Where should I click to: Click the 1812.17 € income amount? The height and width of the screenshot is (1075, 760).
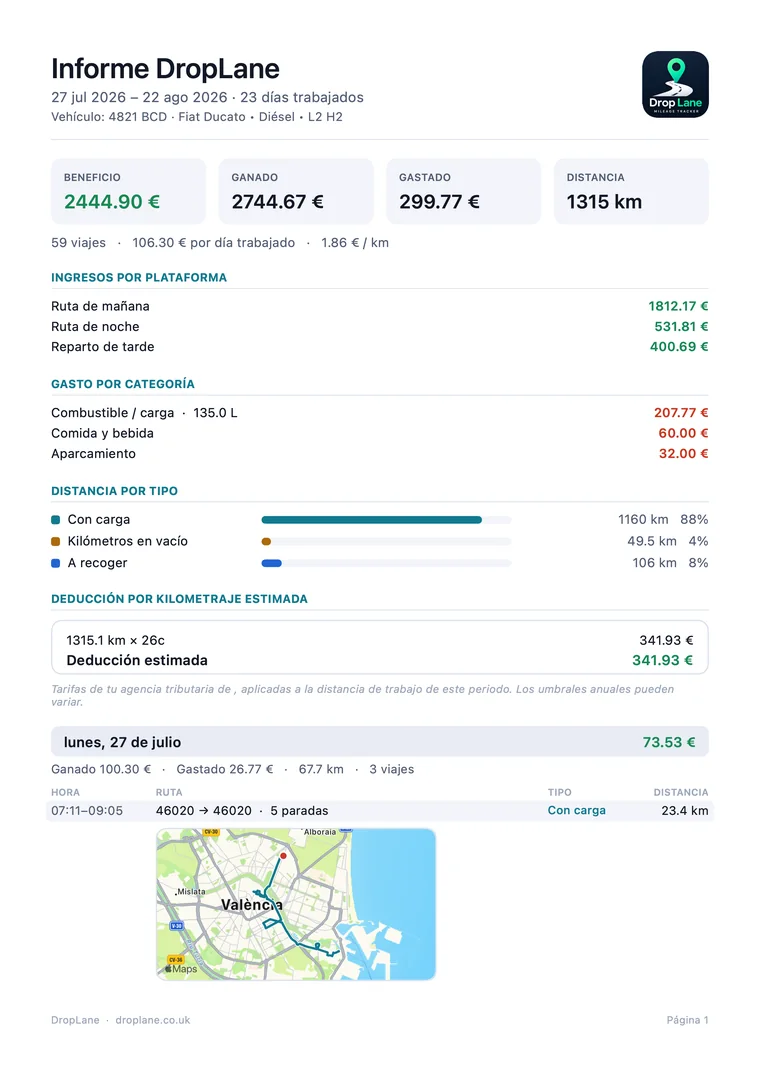point(678,306)
